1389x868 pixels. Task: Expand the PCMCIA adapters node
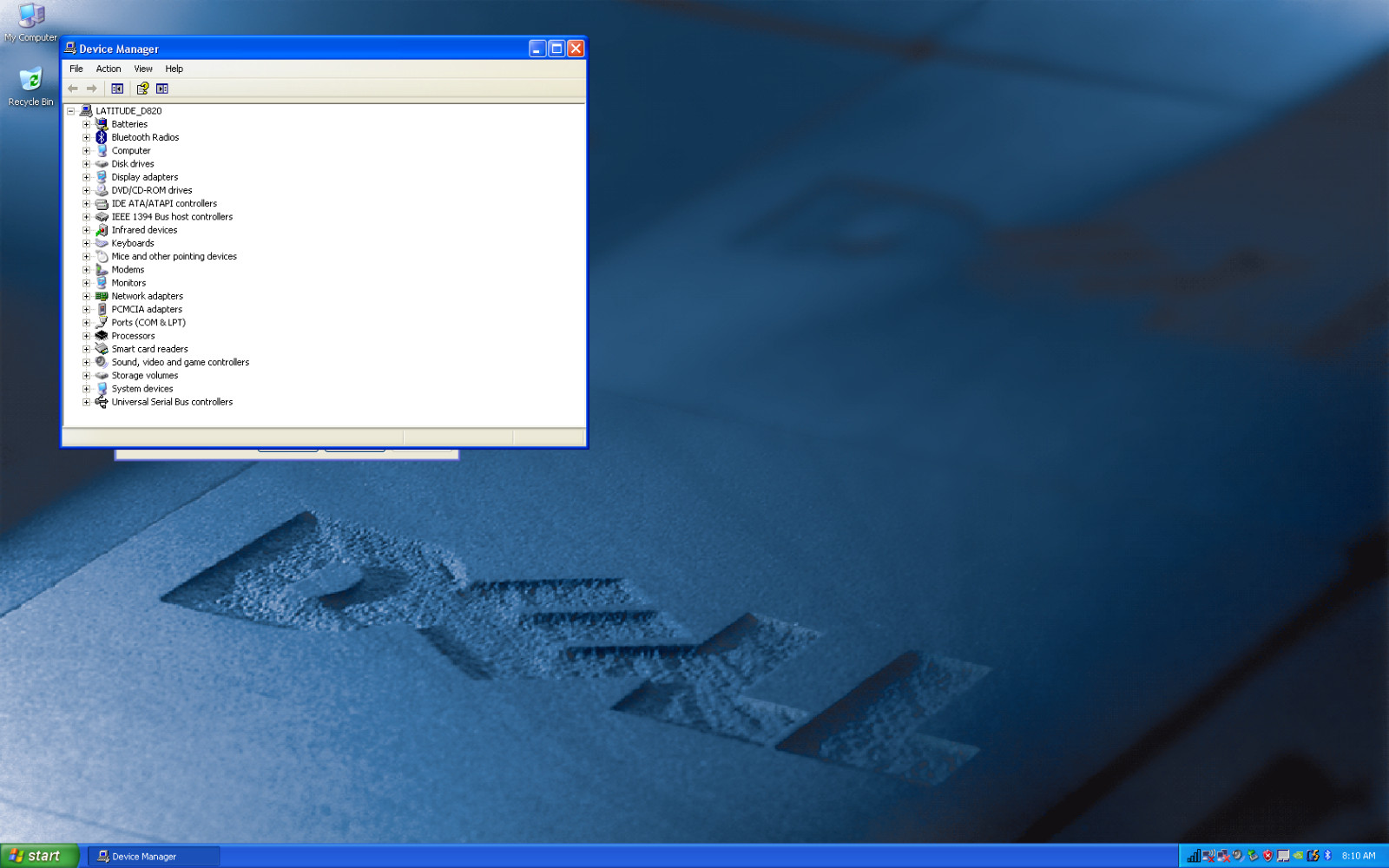[86, 309]
